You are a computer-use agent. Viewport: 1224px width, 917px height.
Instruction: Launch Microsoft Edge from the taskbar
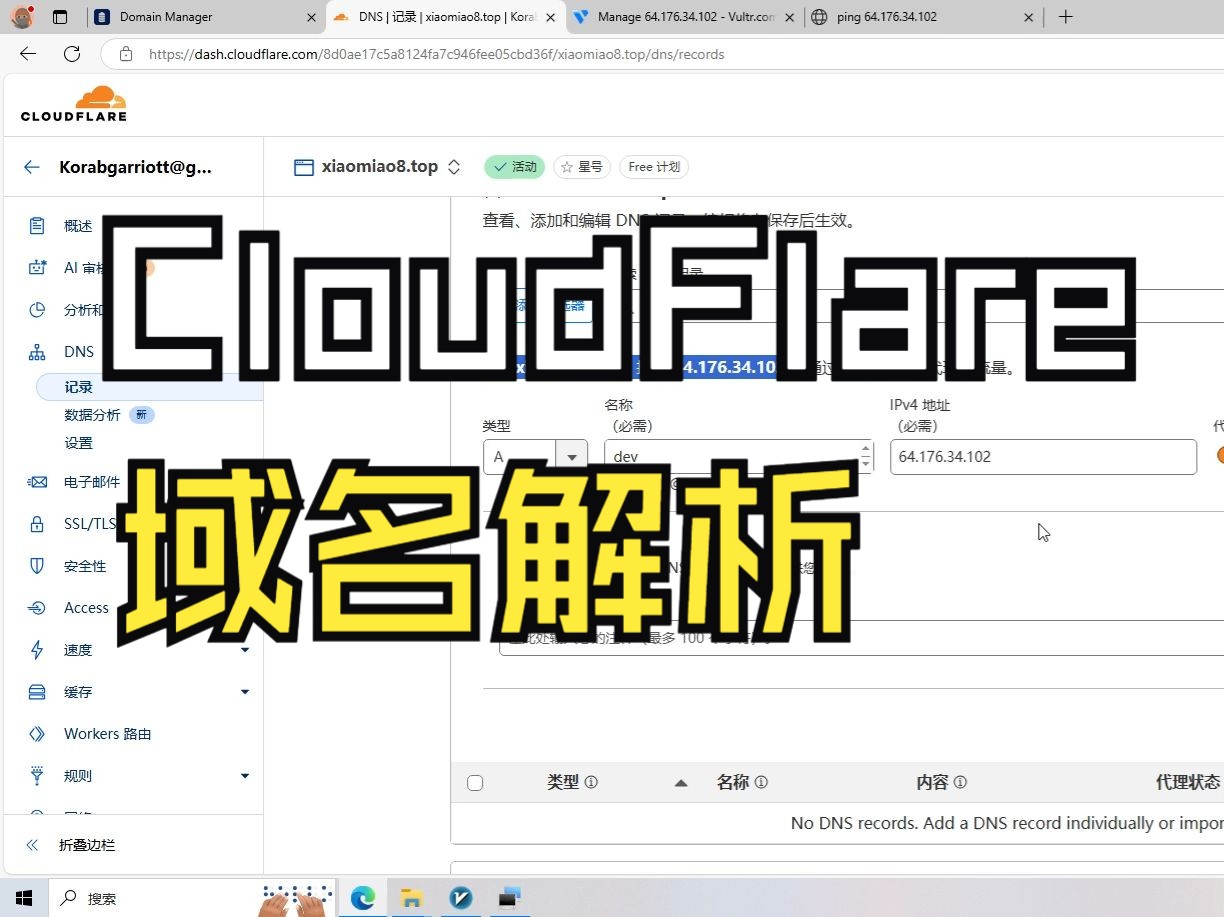pos(362,898)
